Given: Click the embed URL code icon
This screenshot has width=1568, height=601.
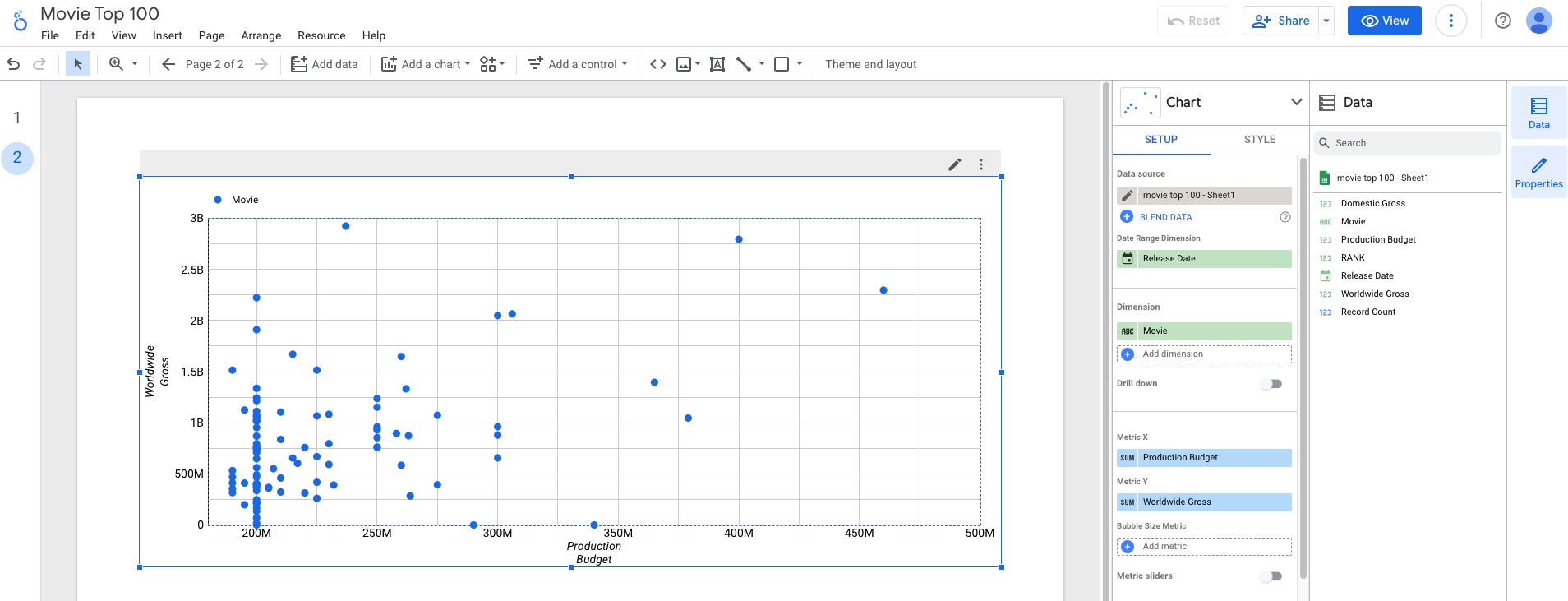Looking at the screenshot, I should [x=657, y=64].
